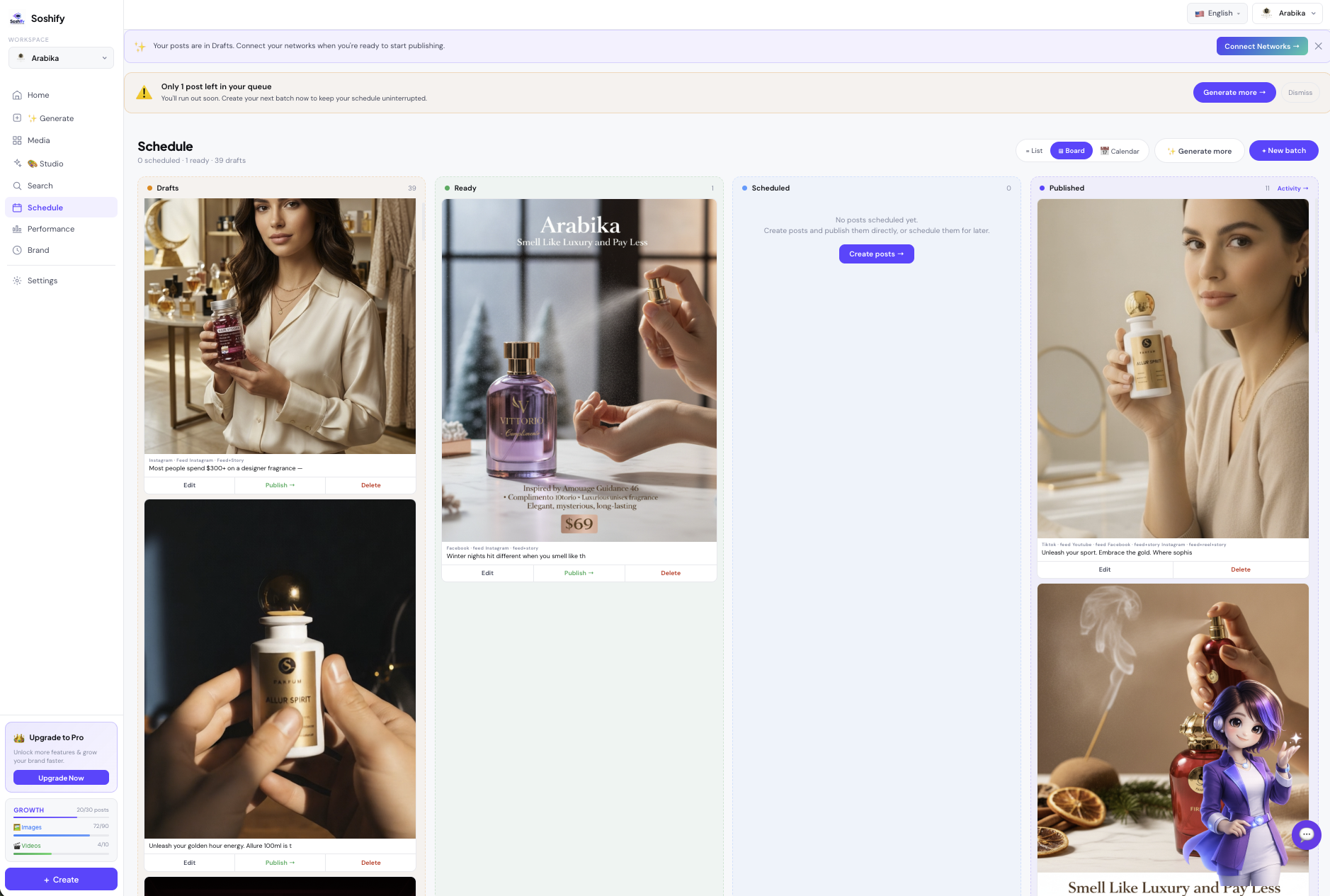Click Create posts in Scheduled column
The height and width of the screenshot is (896, 1330).
coord(877,254)
